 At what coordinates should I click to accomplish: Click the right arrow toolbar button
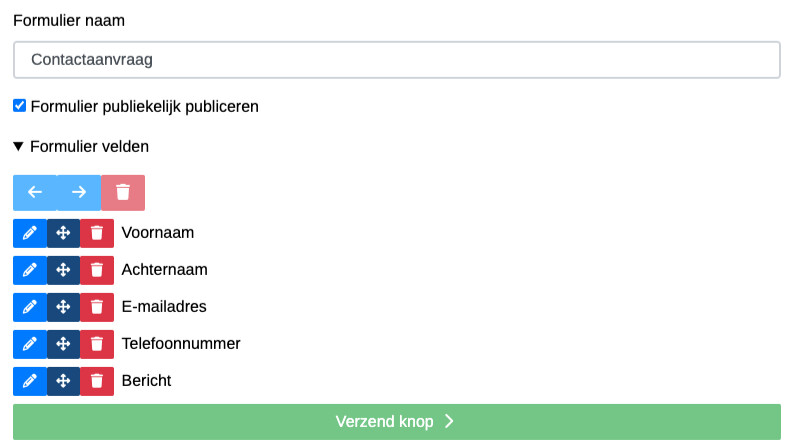(x=79, y=192)
